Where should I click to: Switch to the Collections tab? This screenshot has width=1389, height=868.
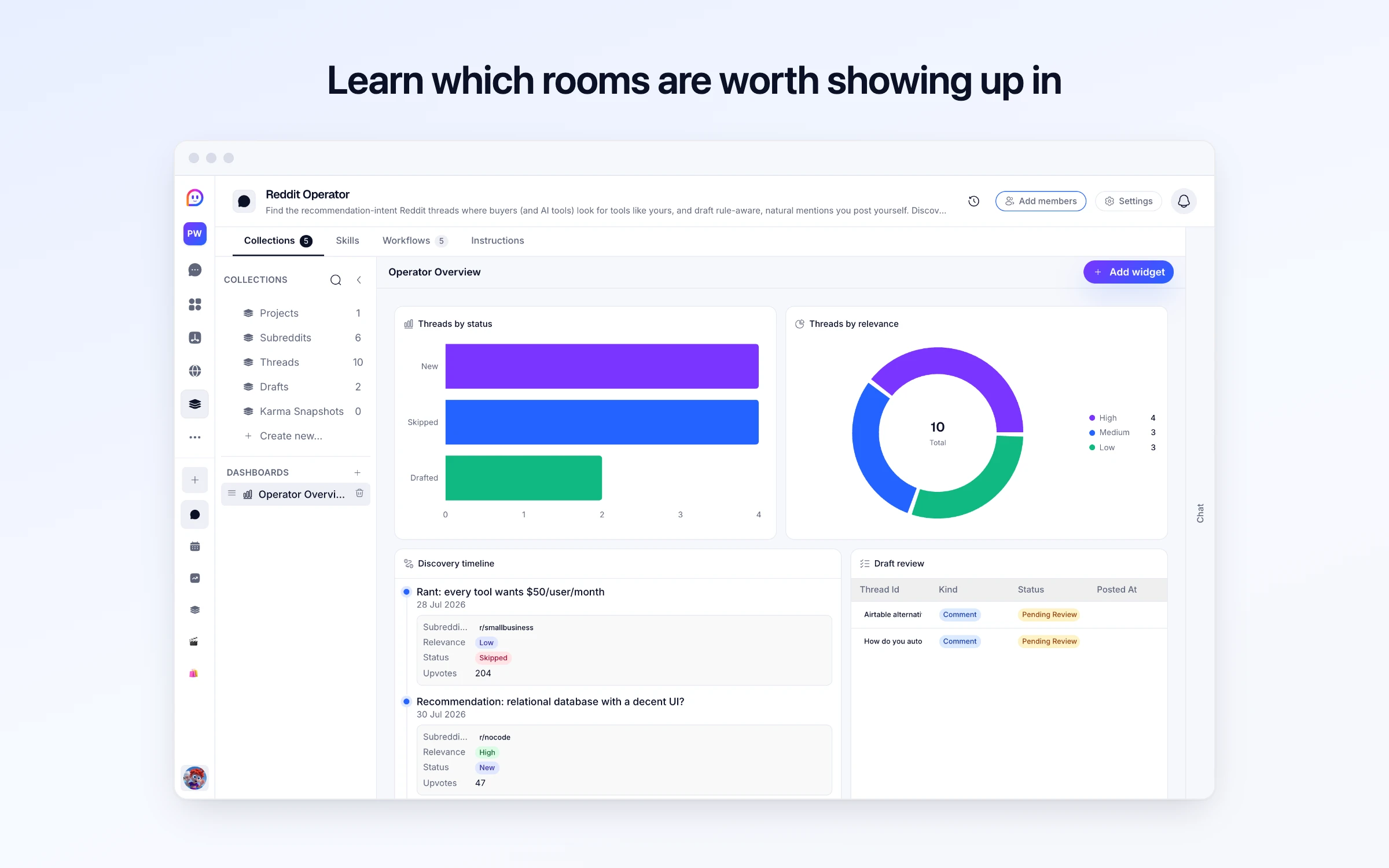click(278, 241)
